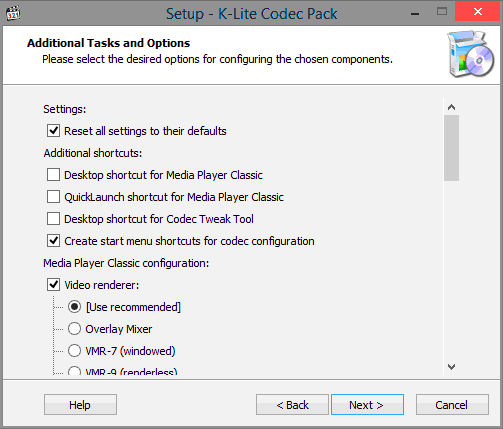Uncheck Reset all settings to their defaults
The height and width of the screenshot is (429, 503).
[x=53, y=131]
